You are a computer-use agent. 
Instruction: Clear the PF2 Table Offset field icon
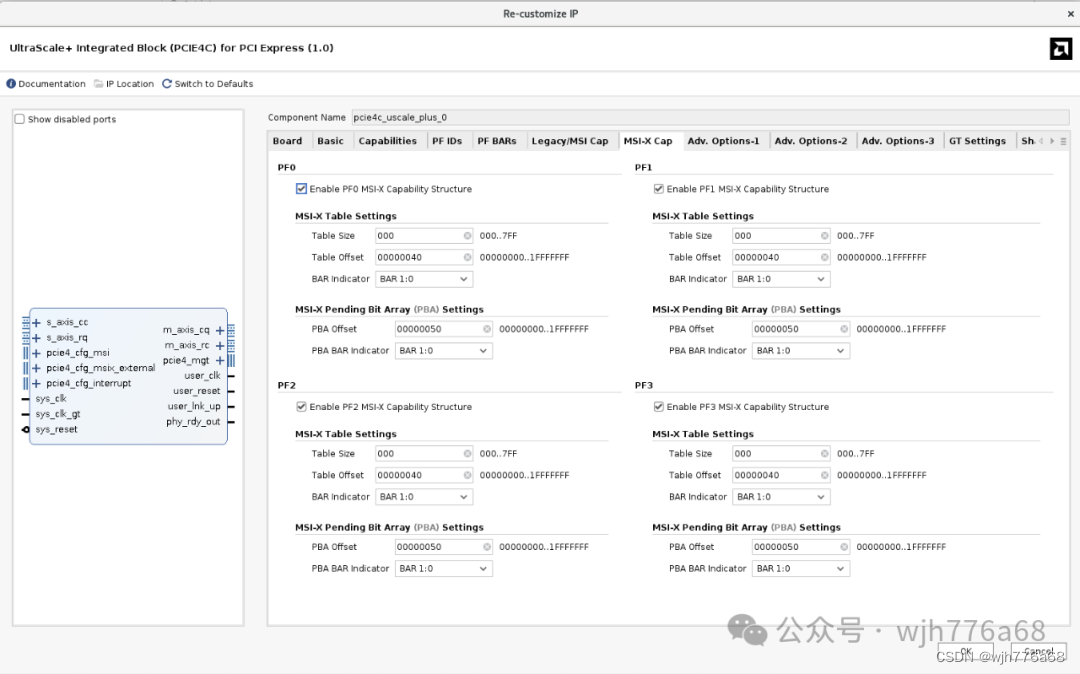468,475
